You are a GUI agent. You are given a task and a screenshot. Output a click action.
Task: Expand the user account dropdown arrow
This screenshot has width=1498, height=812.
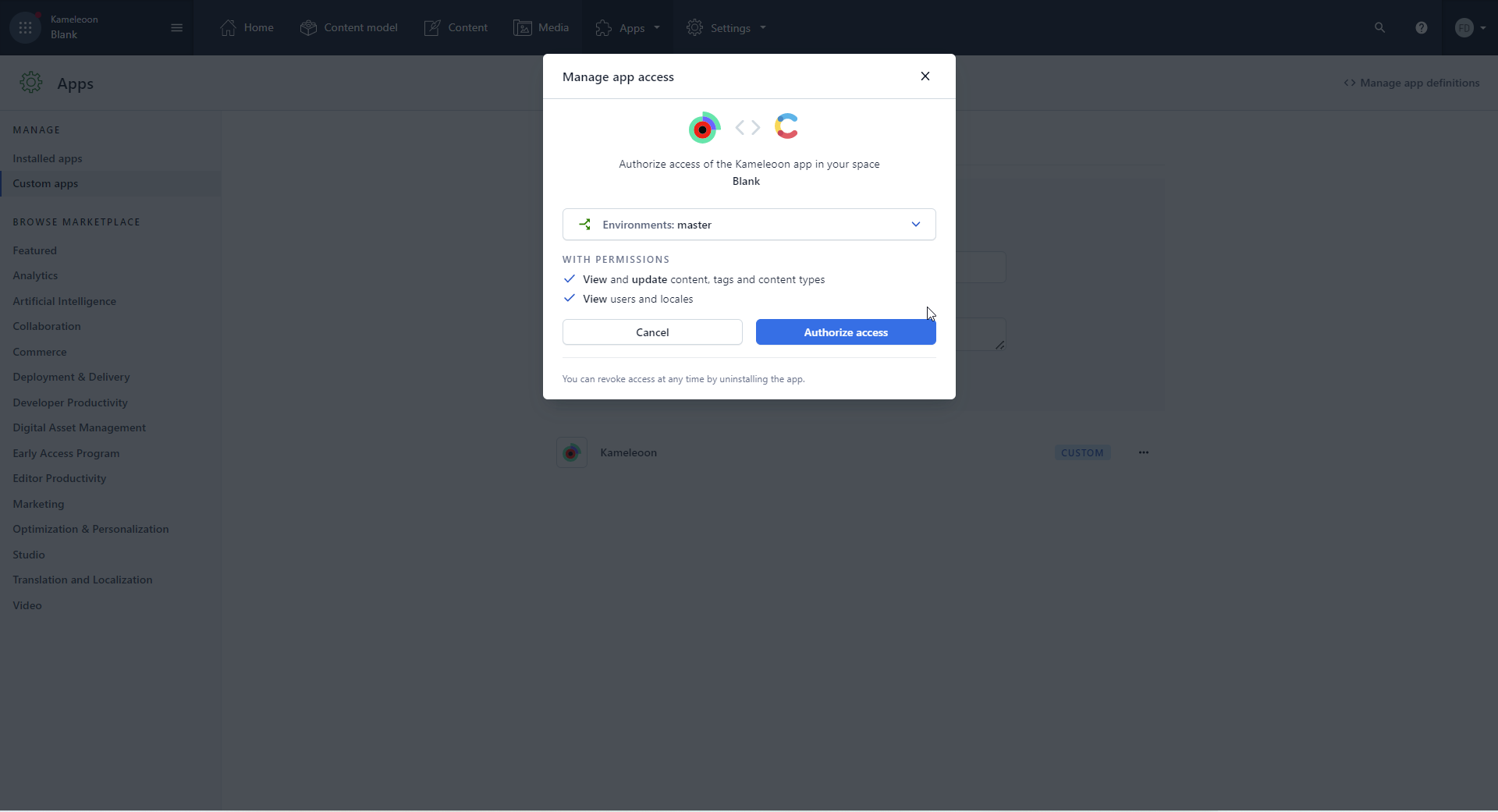pos(1483,27)
